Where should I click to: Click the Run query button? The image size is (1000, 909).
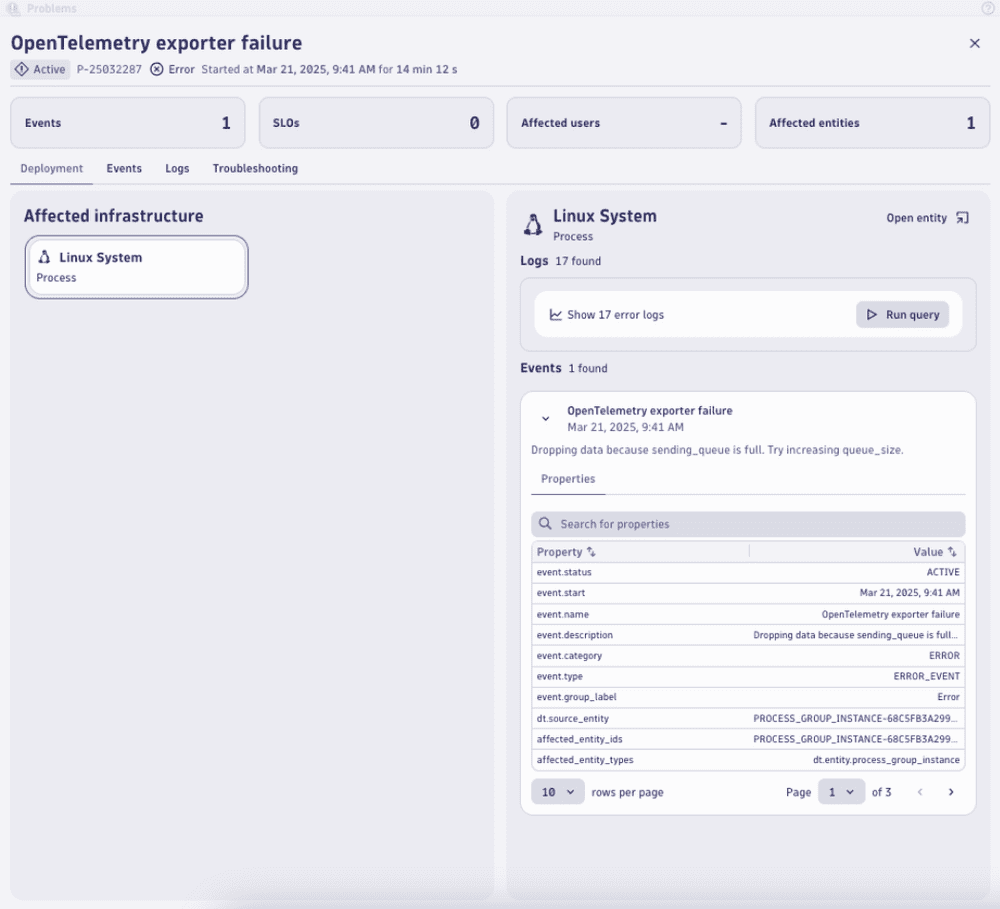(x=902, y=314)
